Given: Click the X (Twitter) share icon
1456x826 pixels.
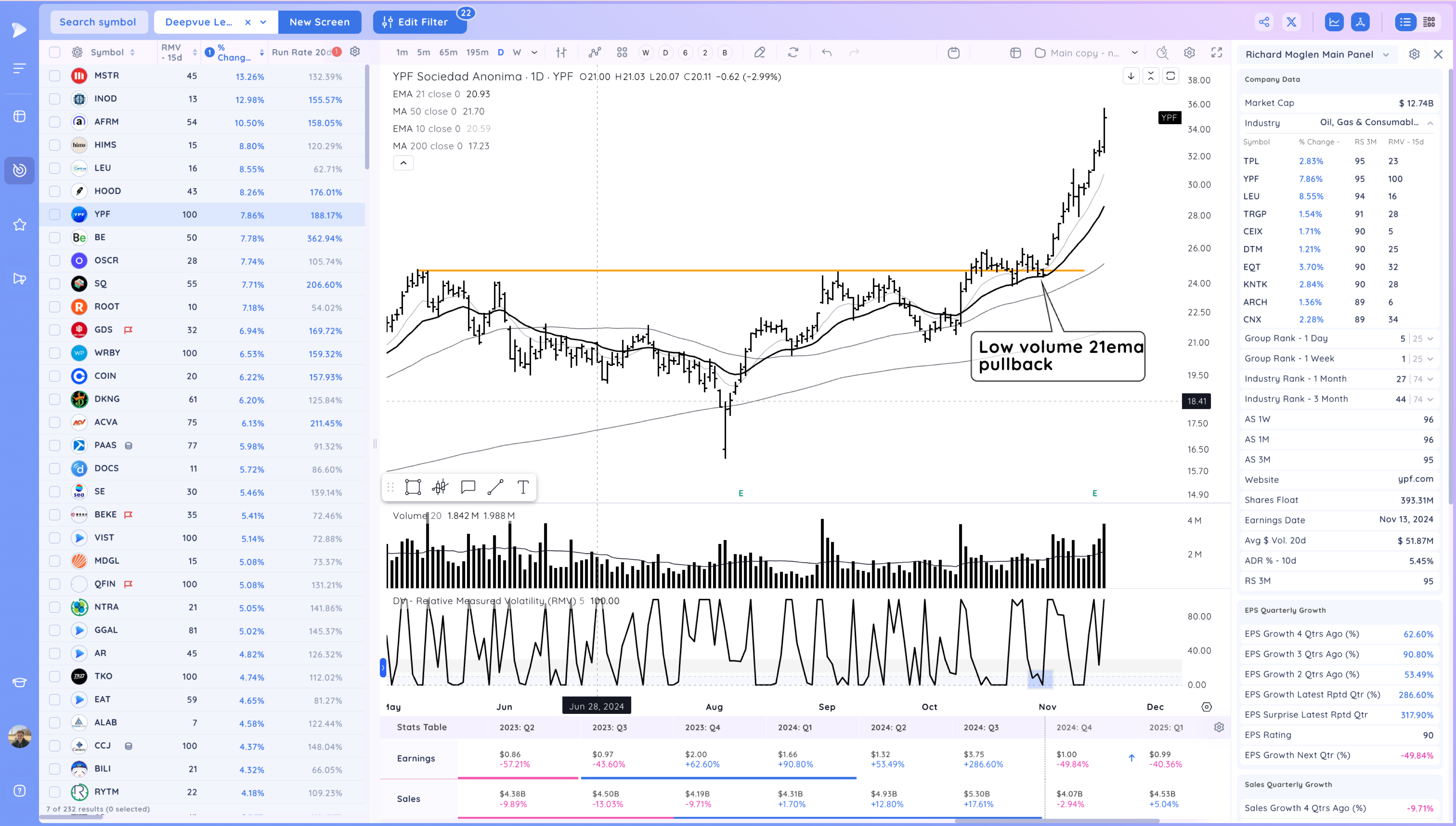Looking at the screenshot, I should (1291, 22).
